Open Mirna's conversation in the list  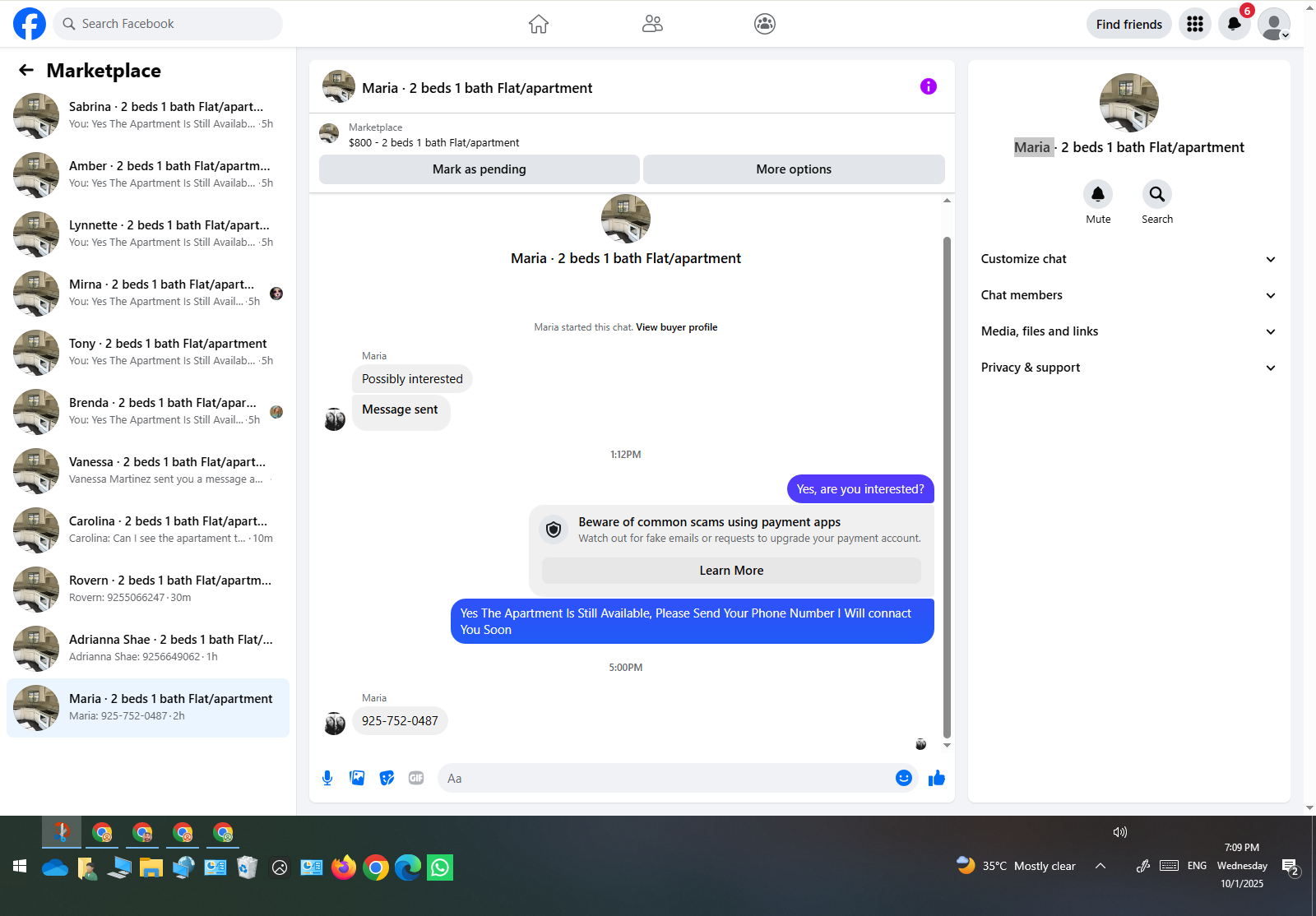(148, 294)
